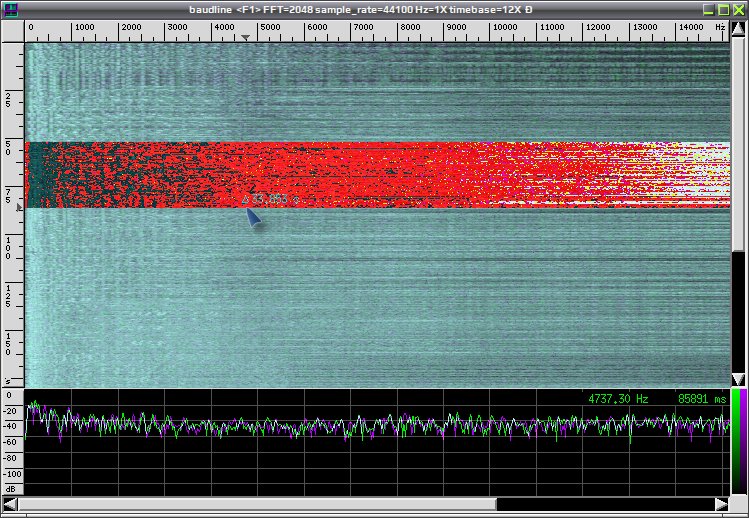Click the 10000 mark on frequency ruler
This screenshot has height=518, width=749.
pyautogui.click(x=504, y=27)
